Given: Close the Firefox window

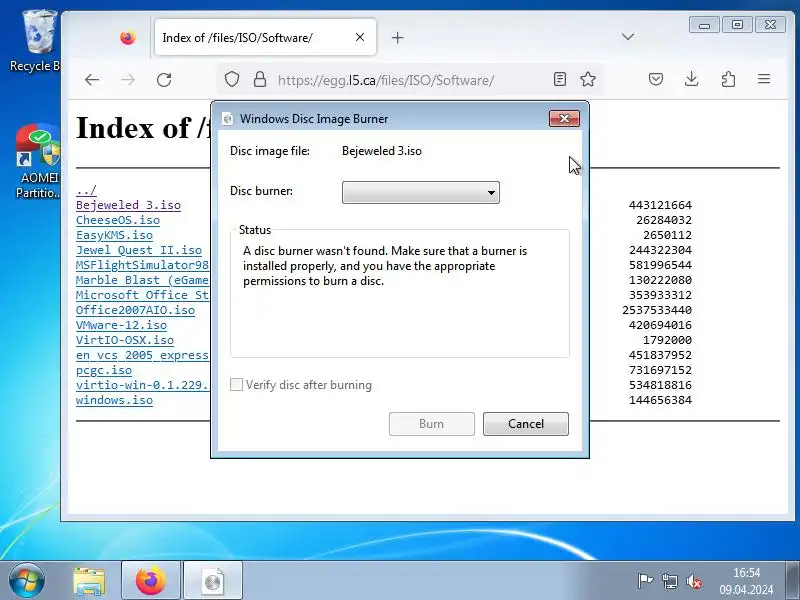Looking at the screenshot, I should 770,24.
